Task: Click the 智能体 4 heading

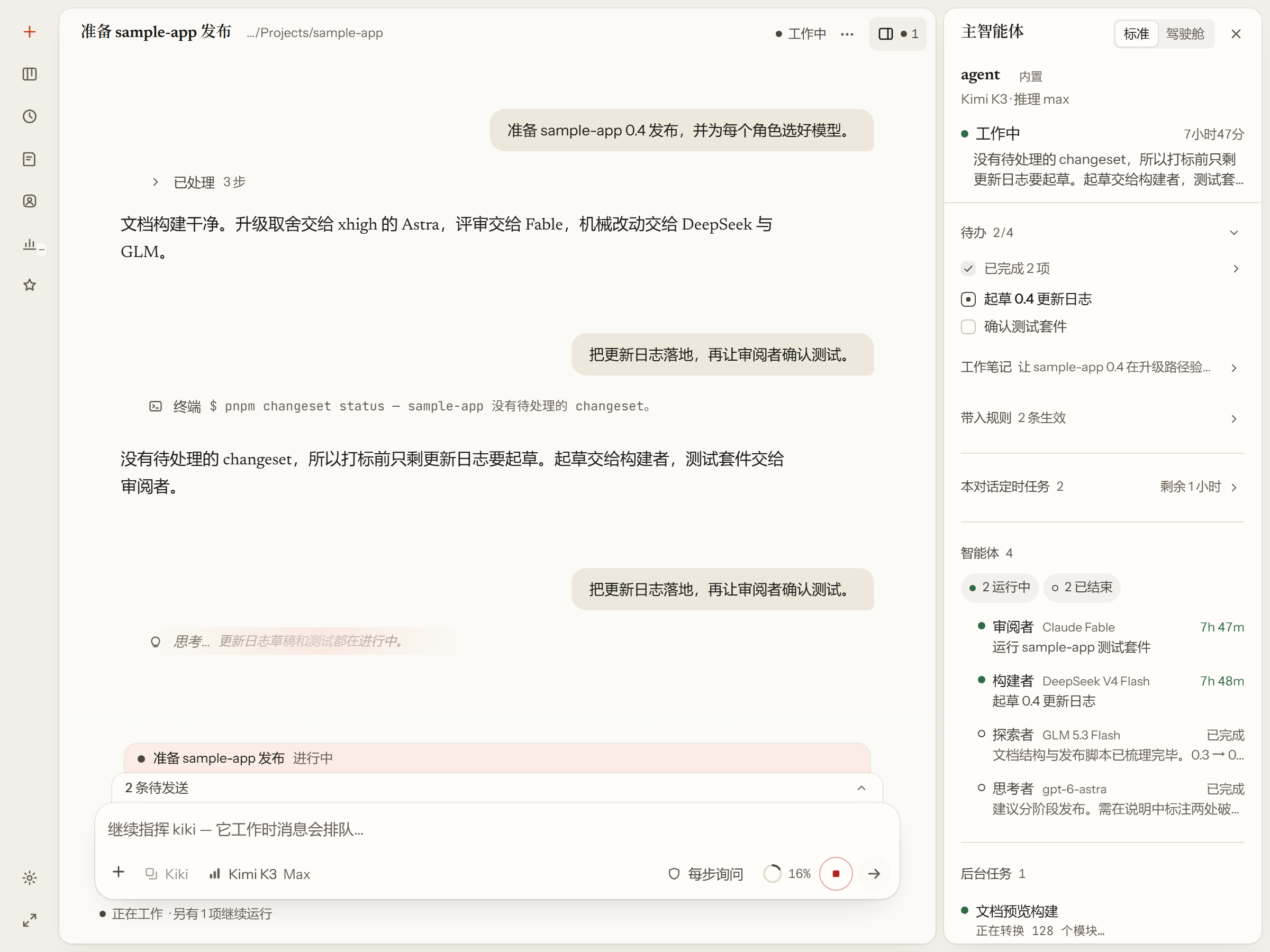Action: coord(986,553)
